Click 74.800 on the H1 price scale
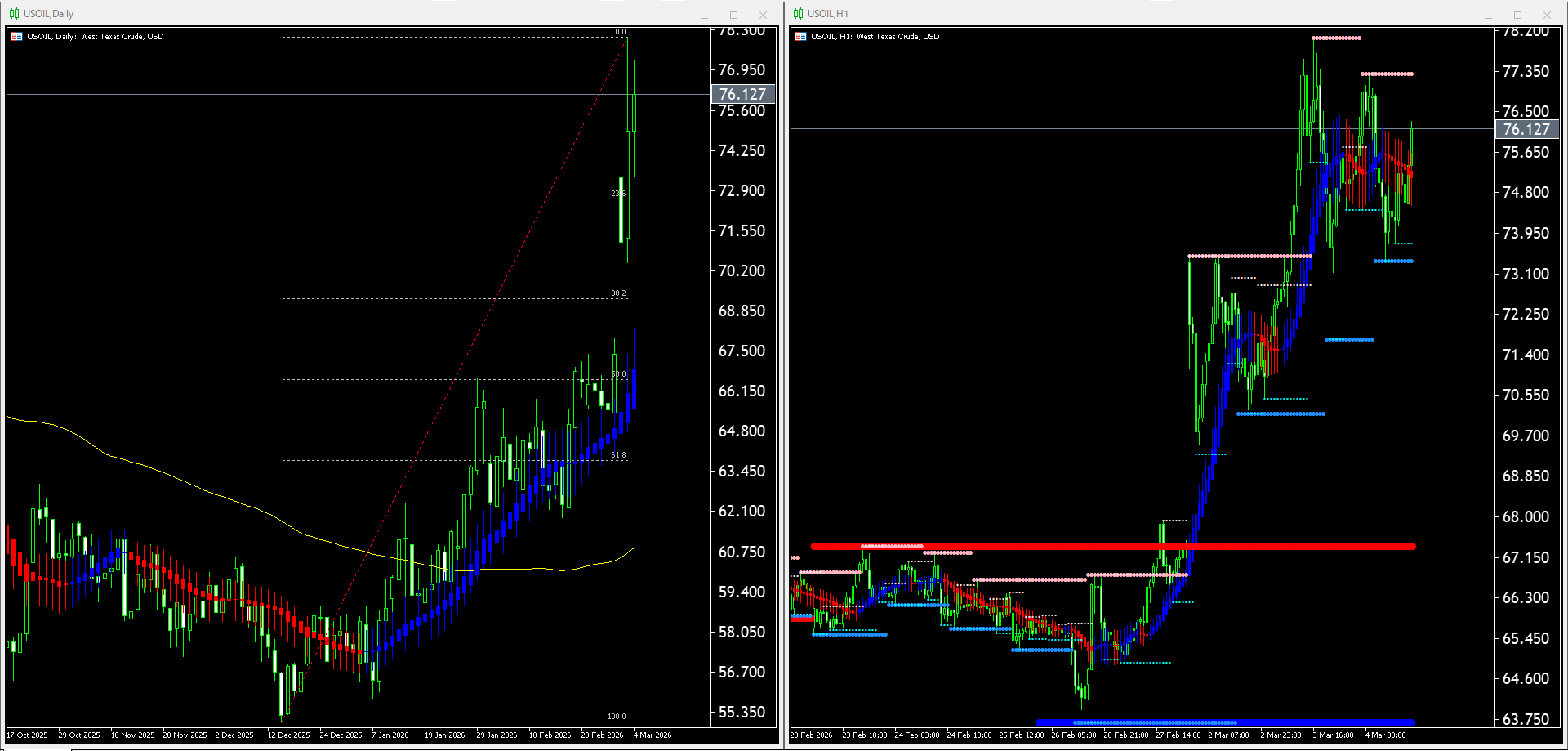Screen dimensions: 1568x751 tap(1526, 192)
